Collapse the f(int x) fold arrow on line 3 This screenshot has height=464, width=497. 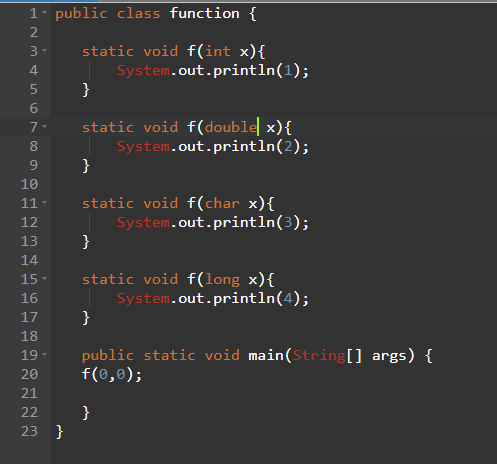(45, 51)
